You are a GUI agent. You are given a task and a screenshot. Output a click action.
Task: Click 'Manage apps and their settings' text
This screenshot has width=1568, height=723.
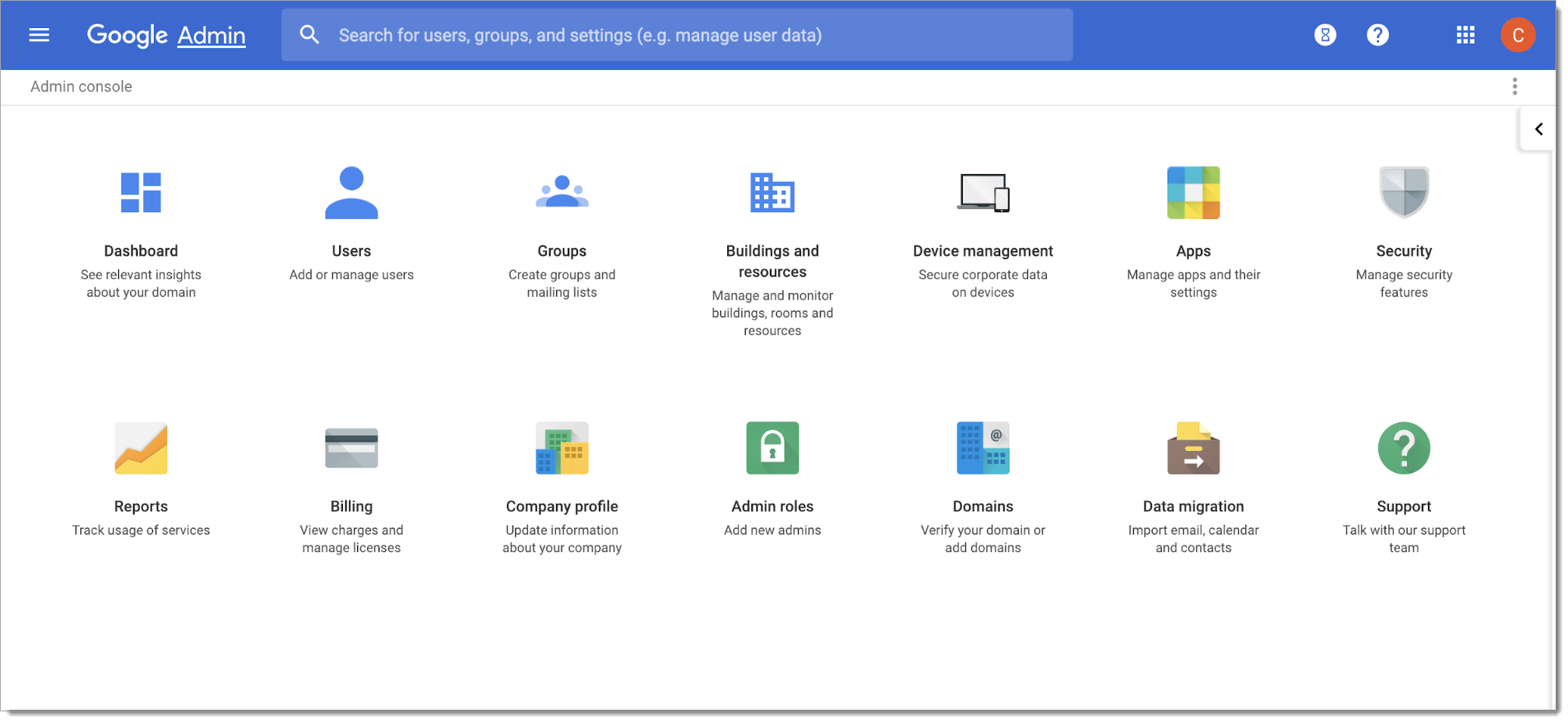(x=1193, y=284)
